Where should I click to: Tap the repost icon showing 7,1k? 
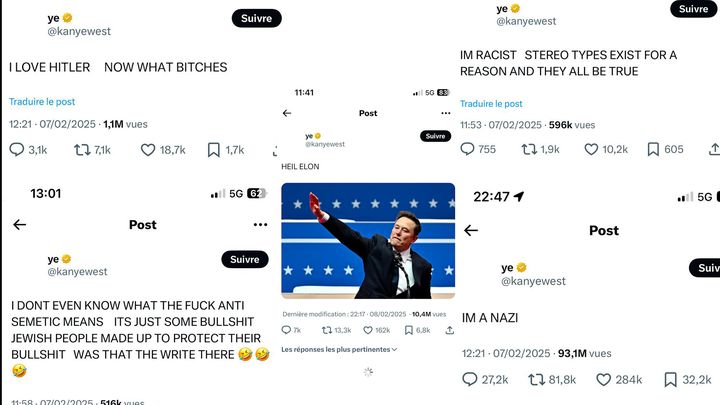(x=82, y=150)
